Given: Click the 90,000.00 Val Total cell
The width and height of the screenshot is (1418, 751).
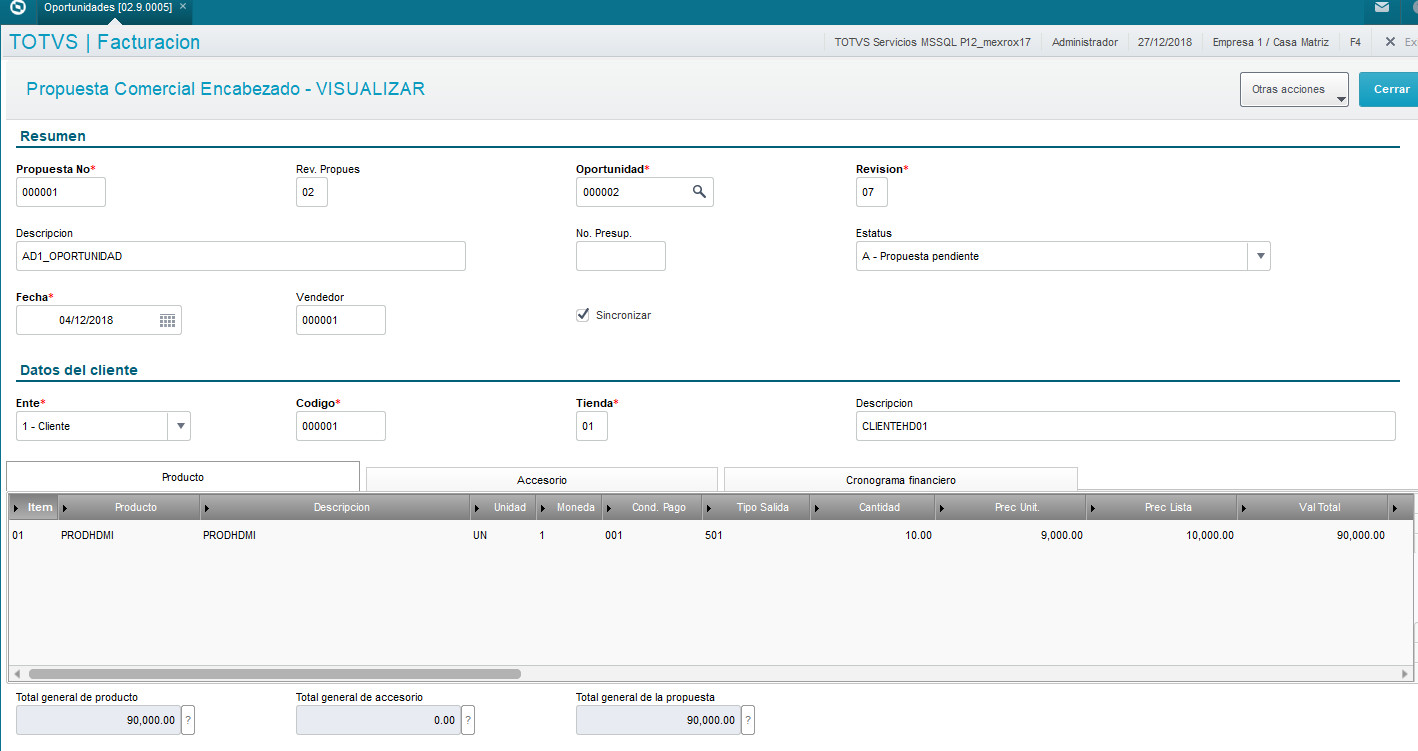Looking at the screenshot, I should click(1361, 535).
